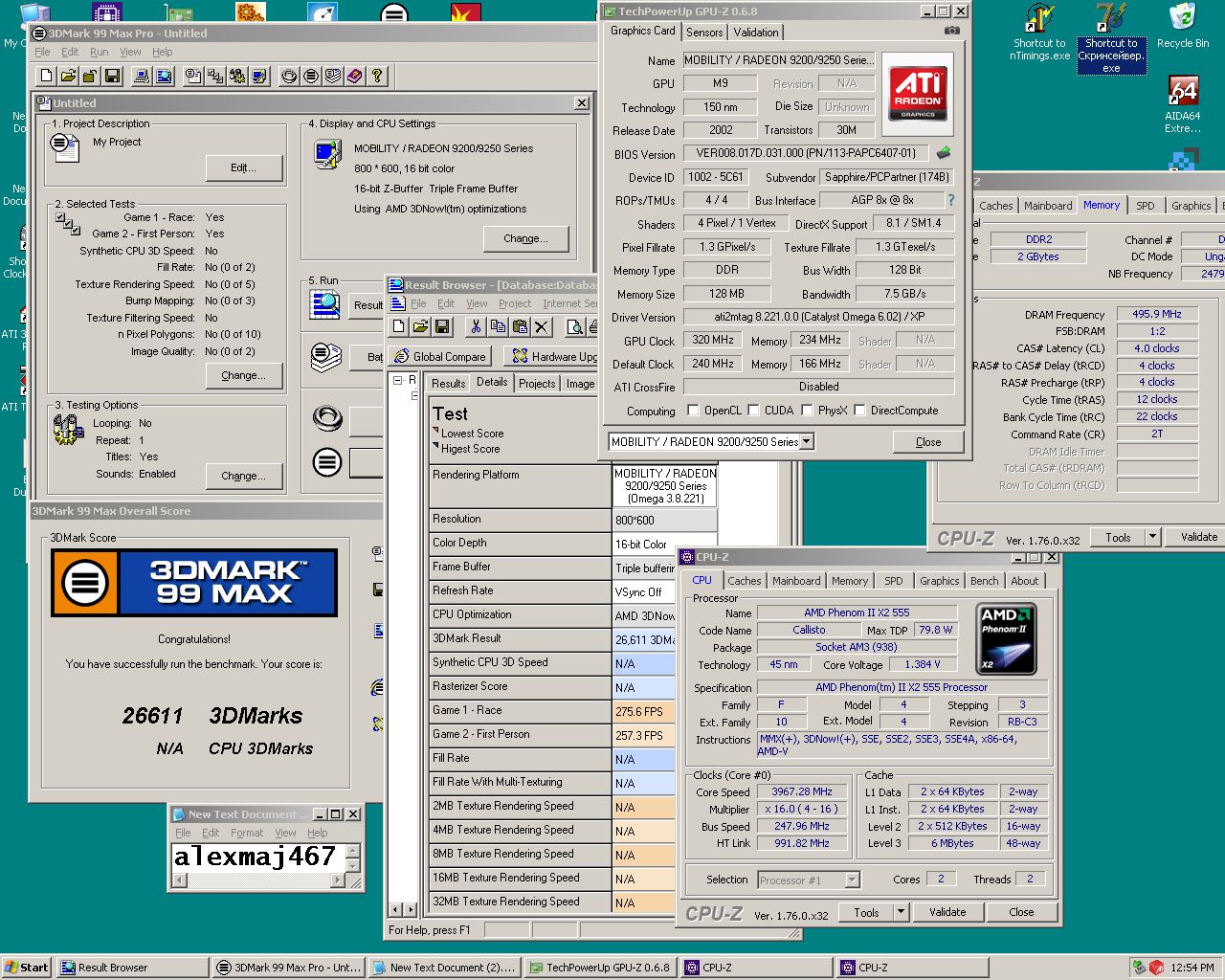Select the Shortcut to nTimings.exe desktop icon
Image resolution: width=1225 pixels, height=980 pixels.
[x=1039, y=33]
